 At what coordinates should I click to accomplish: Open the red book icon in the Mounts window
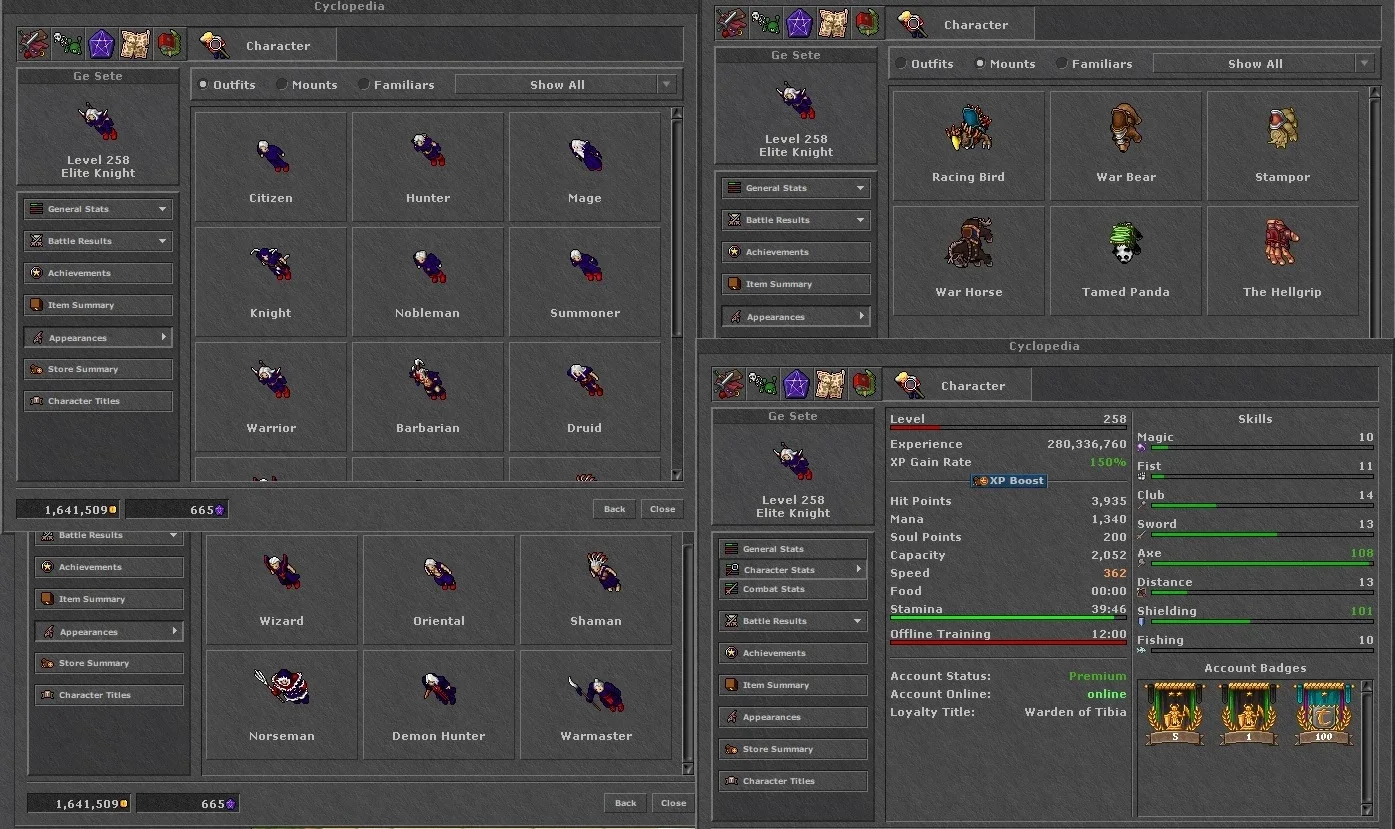coord(868,23)
